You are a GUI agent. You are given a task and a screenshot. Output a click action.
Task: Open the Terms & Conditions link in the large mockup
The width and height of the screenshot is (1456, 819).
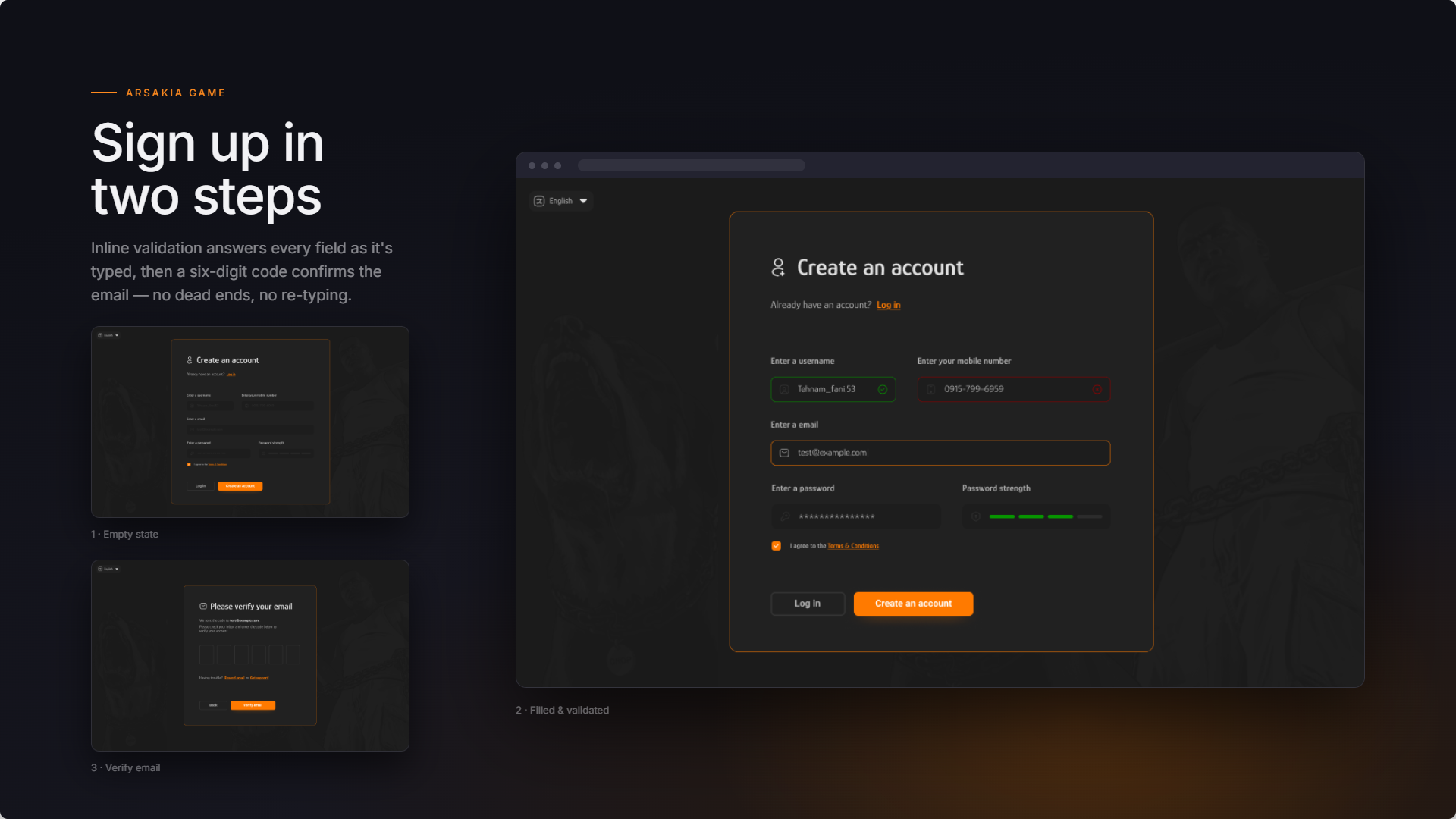853,546
